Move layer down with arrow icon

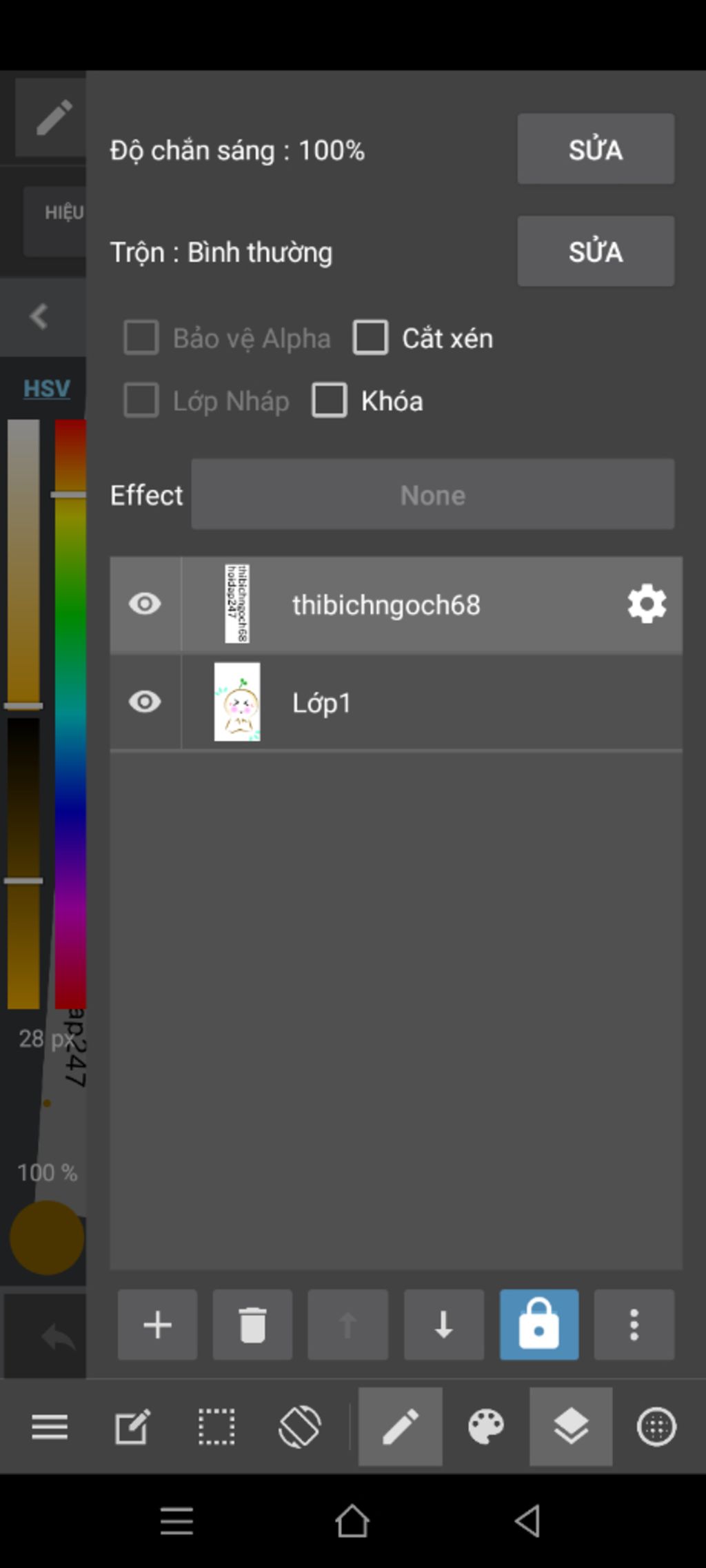[x=443, y=1324]
